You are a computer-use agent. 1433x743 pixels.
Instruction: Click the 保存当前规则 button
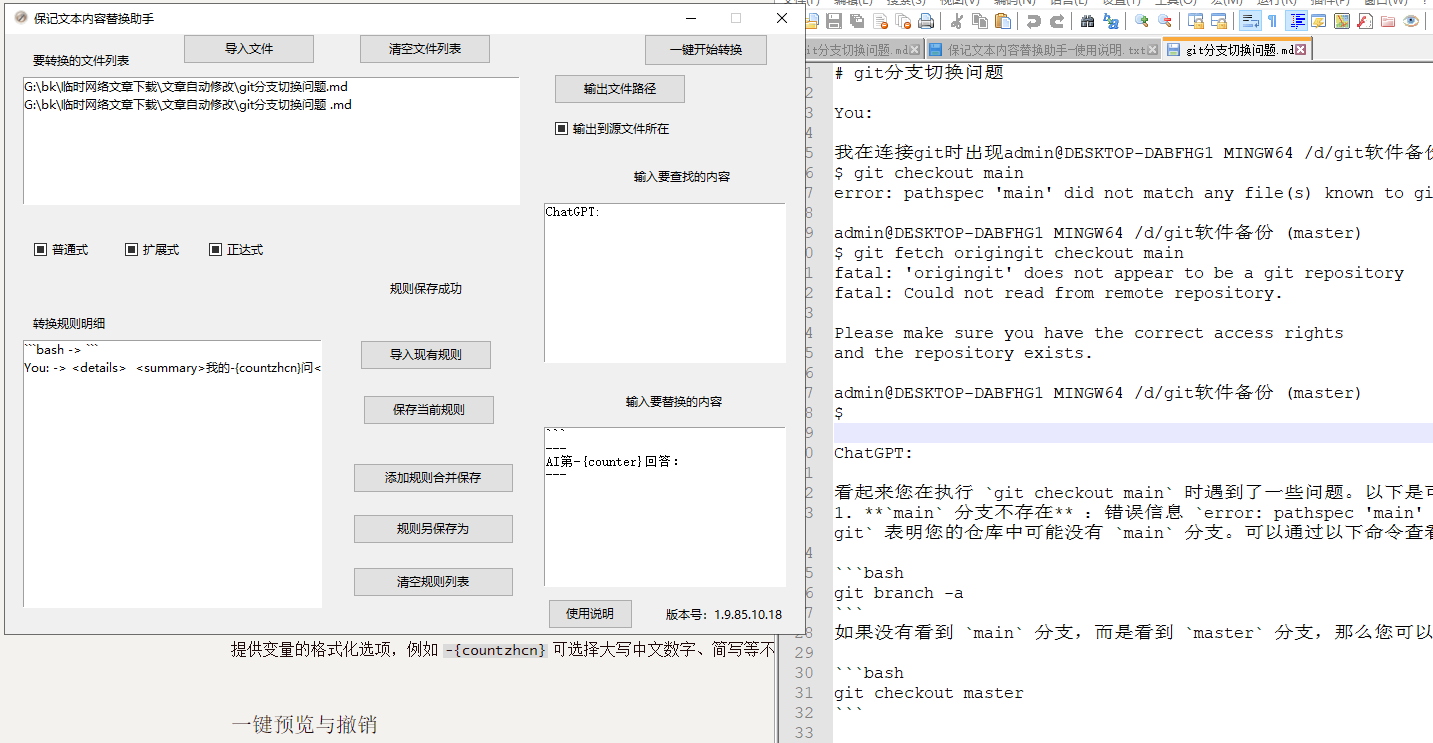click(429, 410)
